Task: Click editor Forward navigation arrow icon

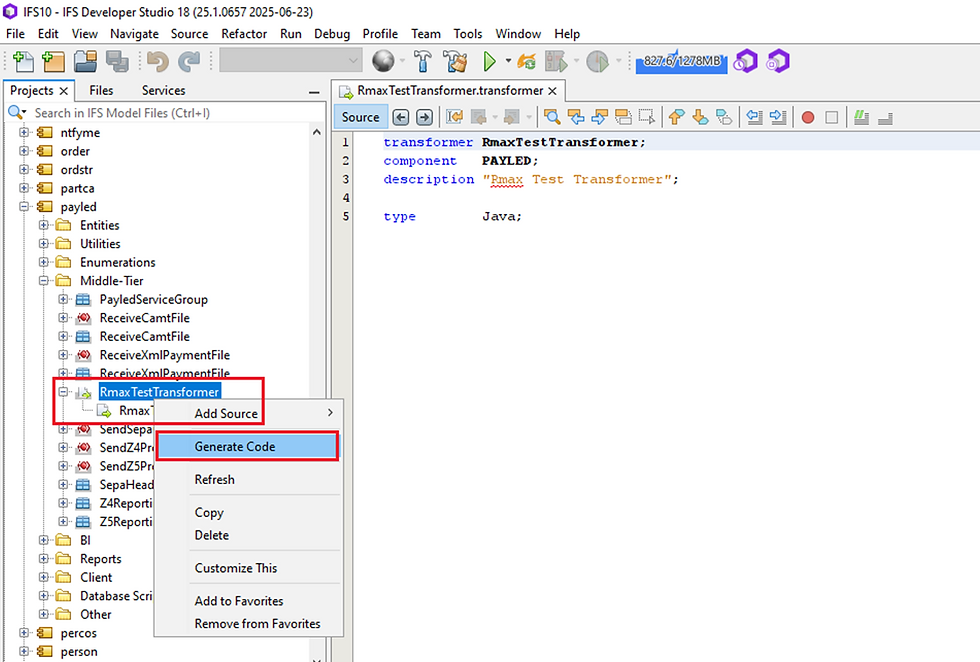Action: coord(424,117)
